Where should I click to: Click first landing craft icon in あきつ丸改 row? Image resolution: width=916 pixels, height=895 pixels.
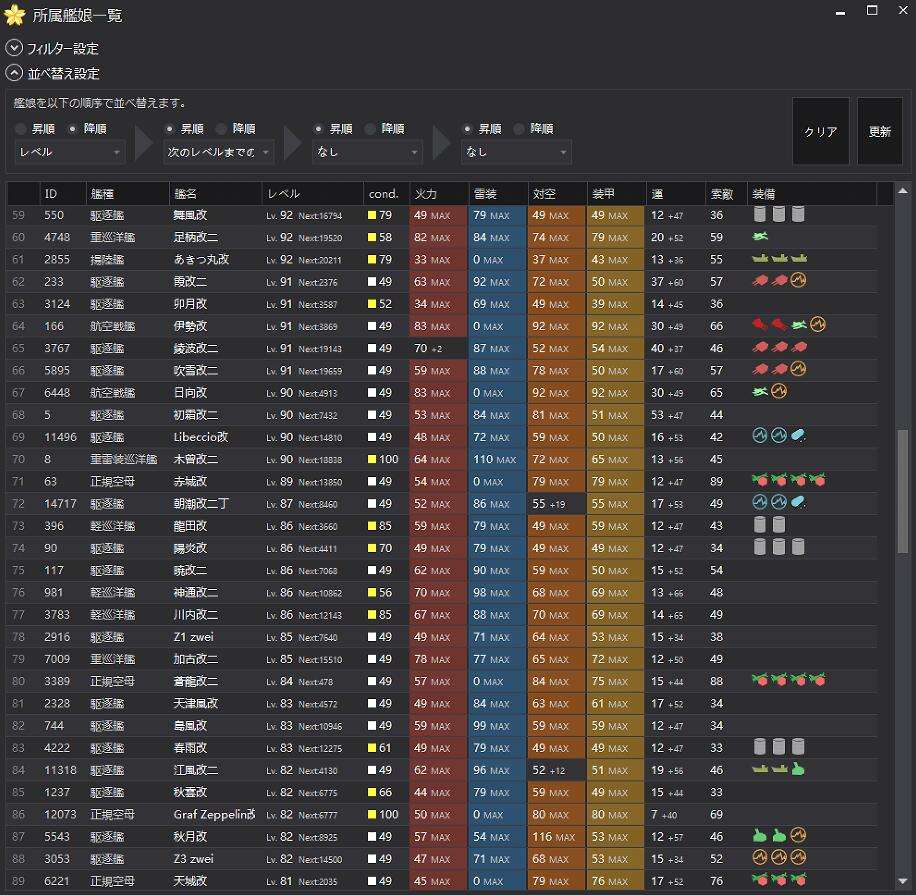[x=760, y=258]
